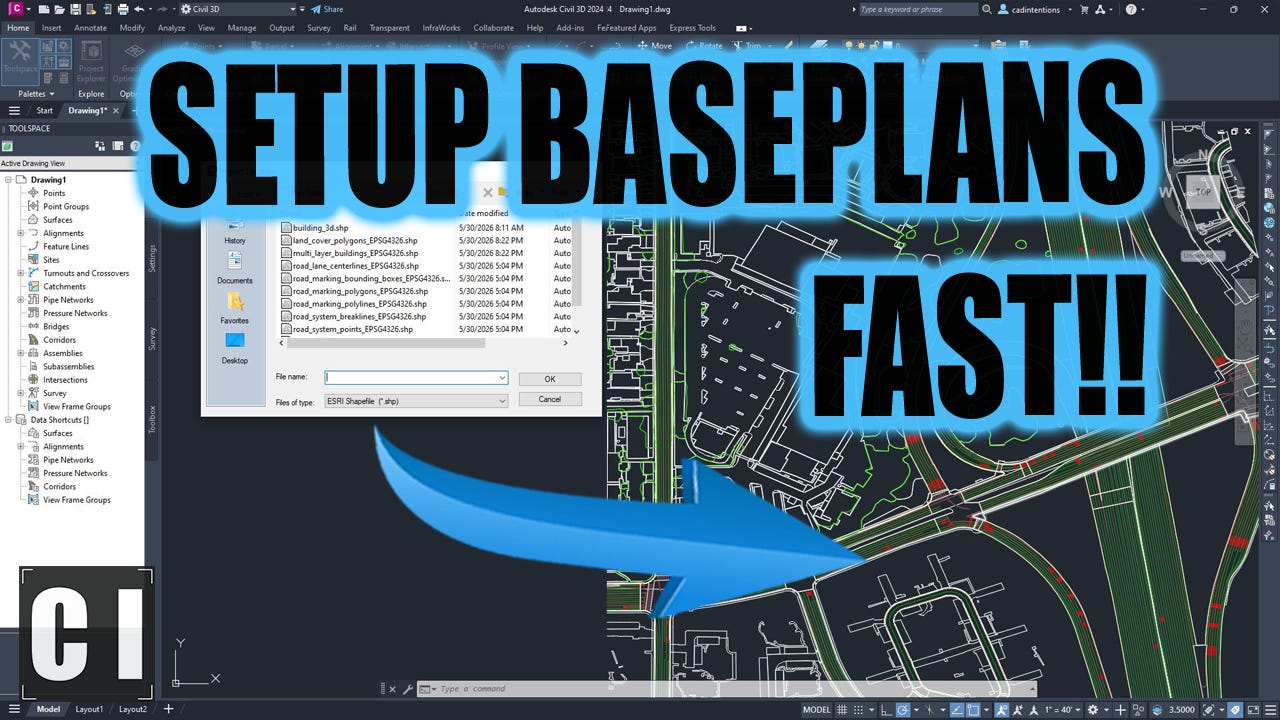
Task: Expand the Turnouts and Crossovers node
Action: [x=21, y=273]
